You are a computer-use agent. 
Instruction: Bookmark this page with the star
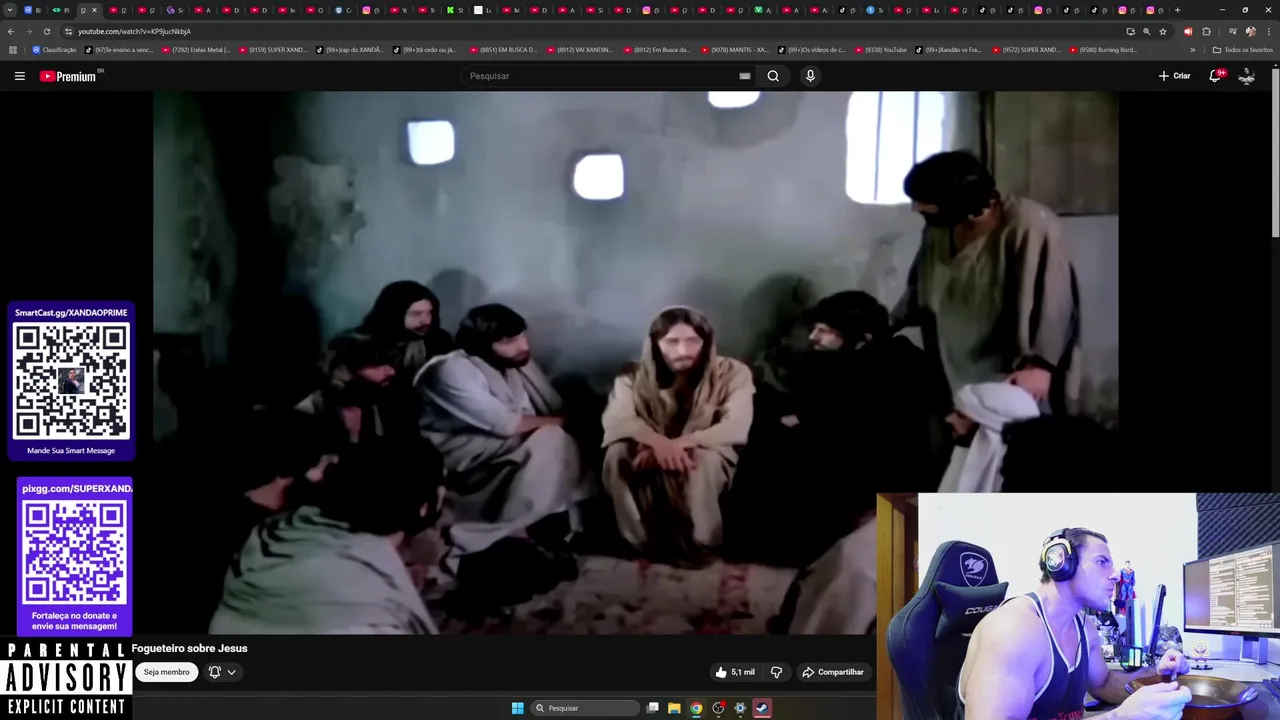[x=1163, y=31]
